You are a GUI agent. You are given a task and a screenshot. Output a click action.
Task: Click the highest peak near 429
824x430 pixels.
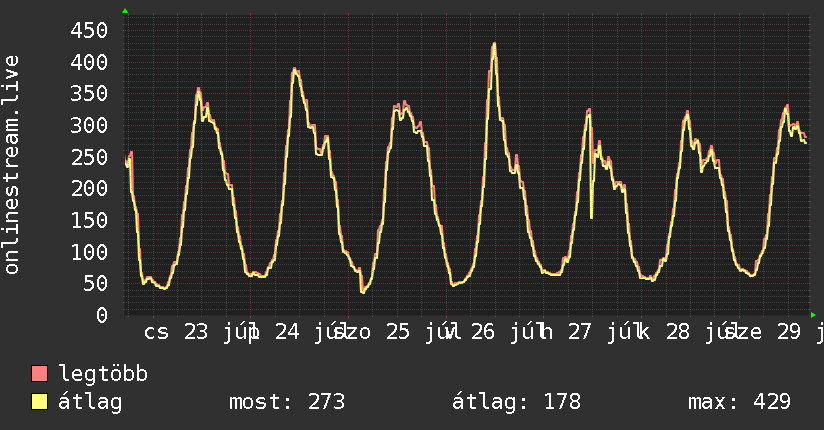(x=493, y=45)
